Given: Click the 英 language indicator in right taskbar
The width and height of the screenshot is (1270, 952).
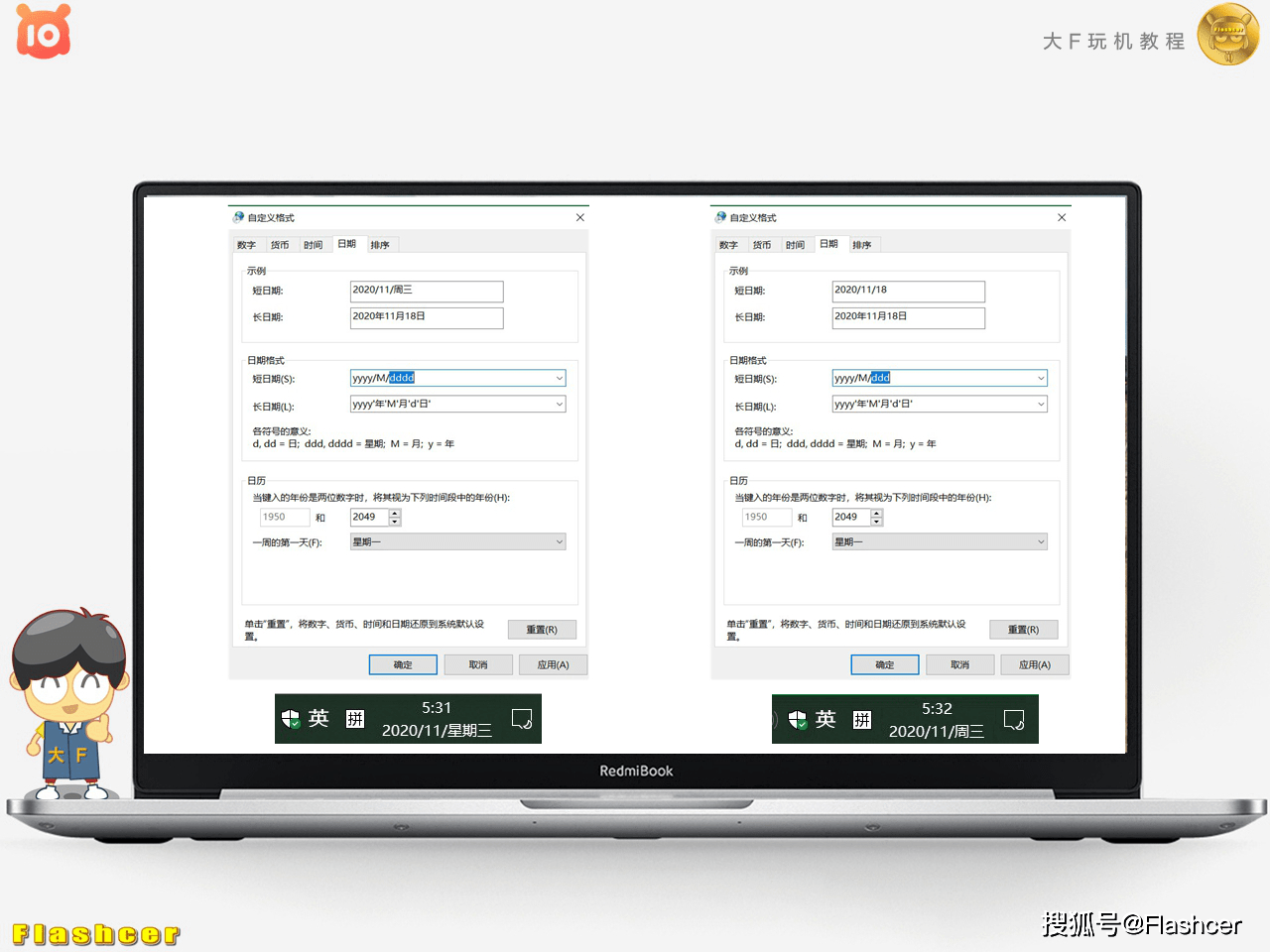Looking at the screenshot, I should pyautogui.click(x=825, y=719).
